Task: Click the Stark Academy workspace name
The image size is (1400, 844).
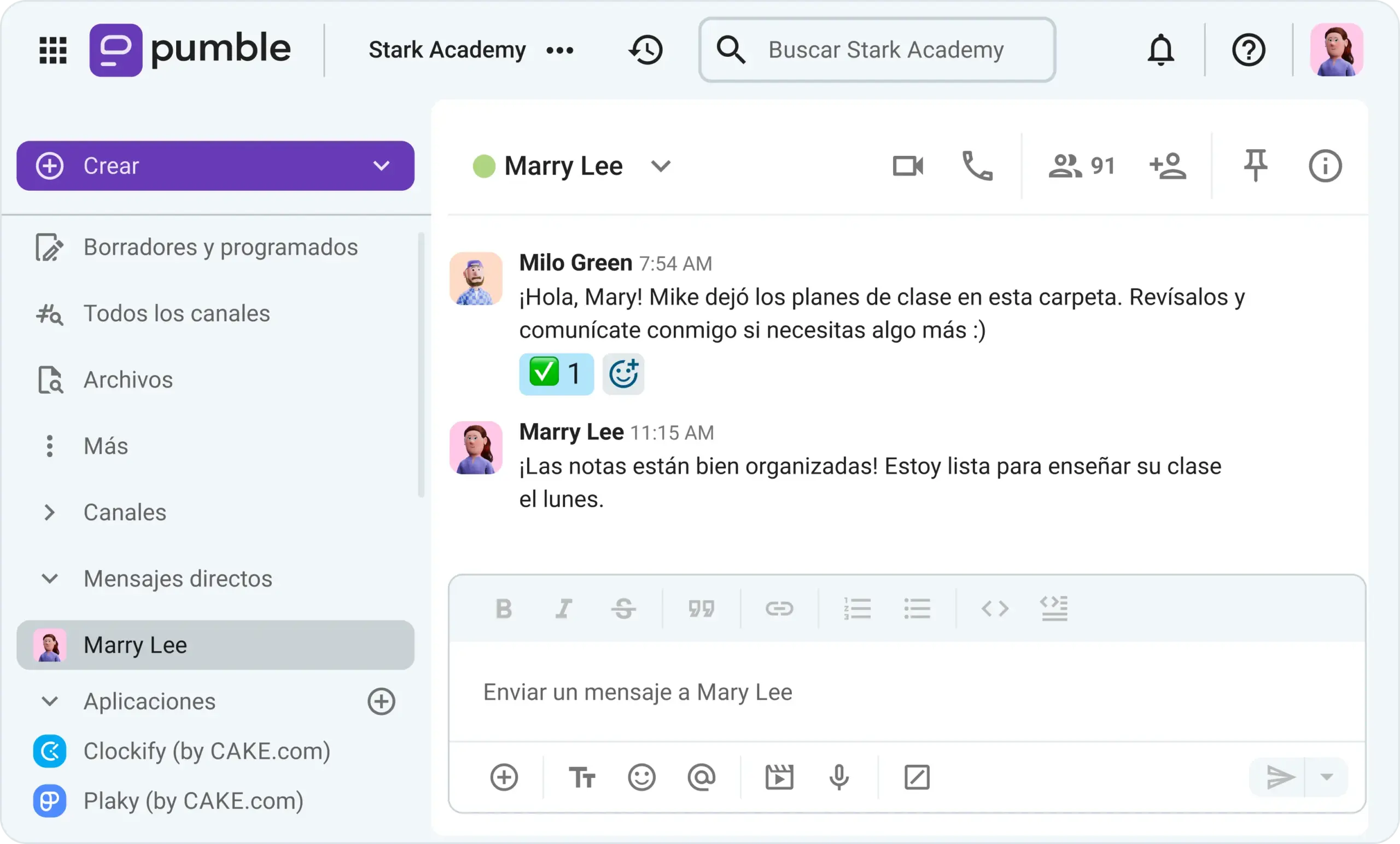Action: [x=447, y=50]
